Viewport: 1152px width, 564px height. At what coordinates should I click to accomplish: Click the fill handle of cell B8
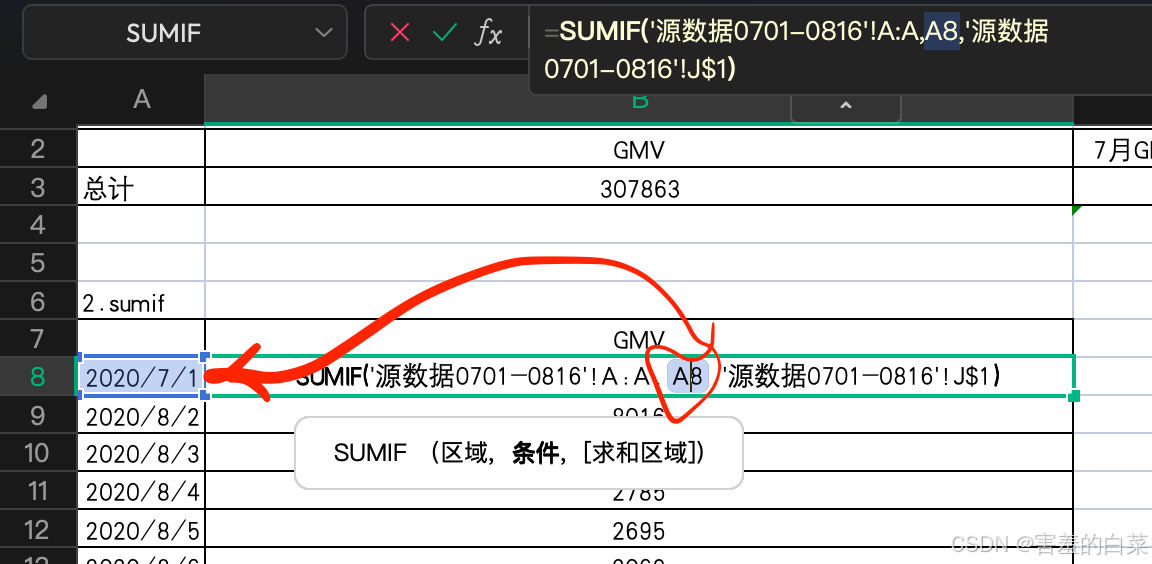tap(1073, 396)
